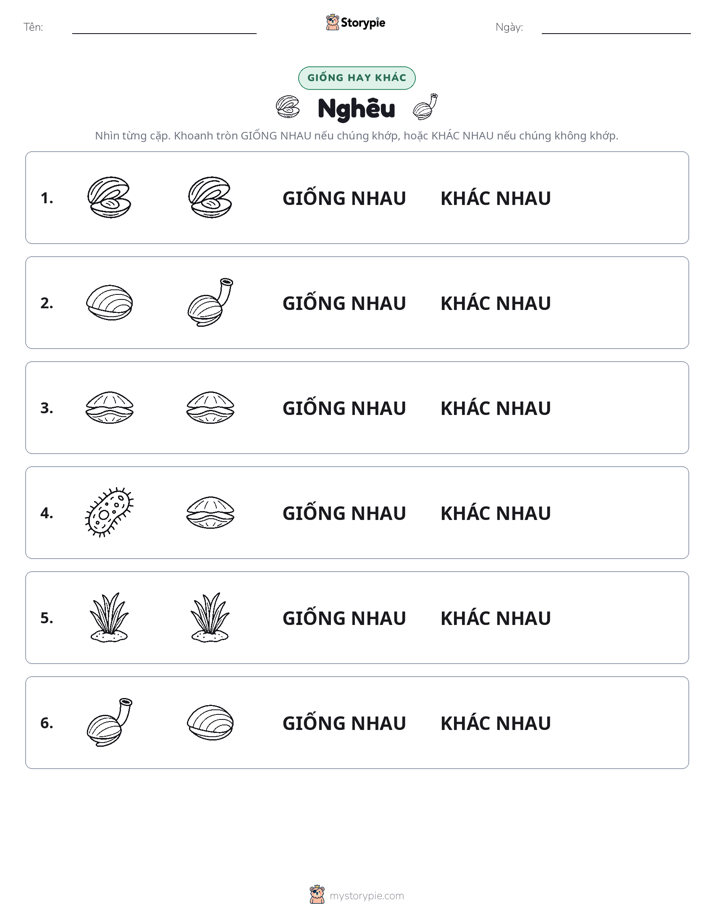
Task: Choose GIỐNG NHAU in row 5
Action: click(344, 618)
